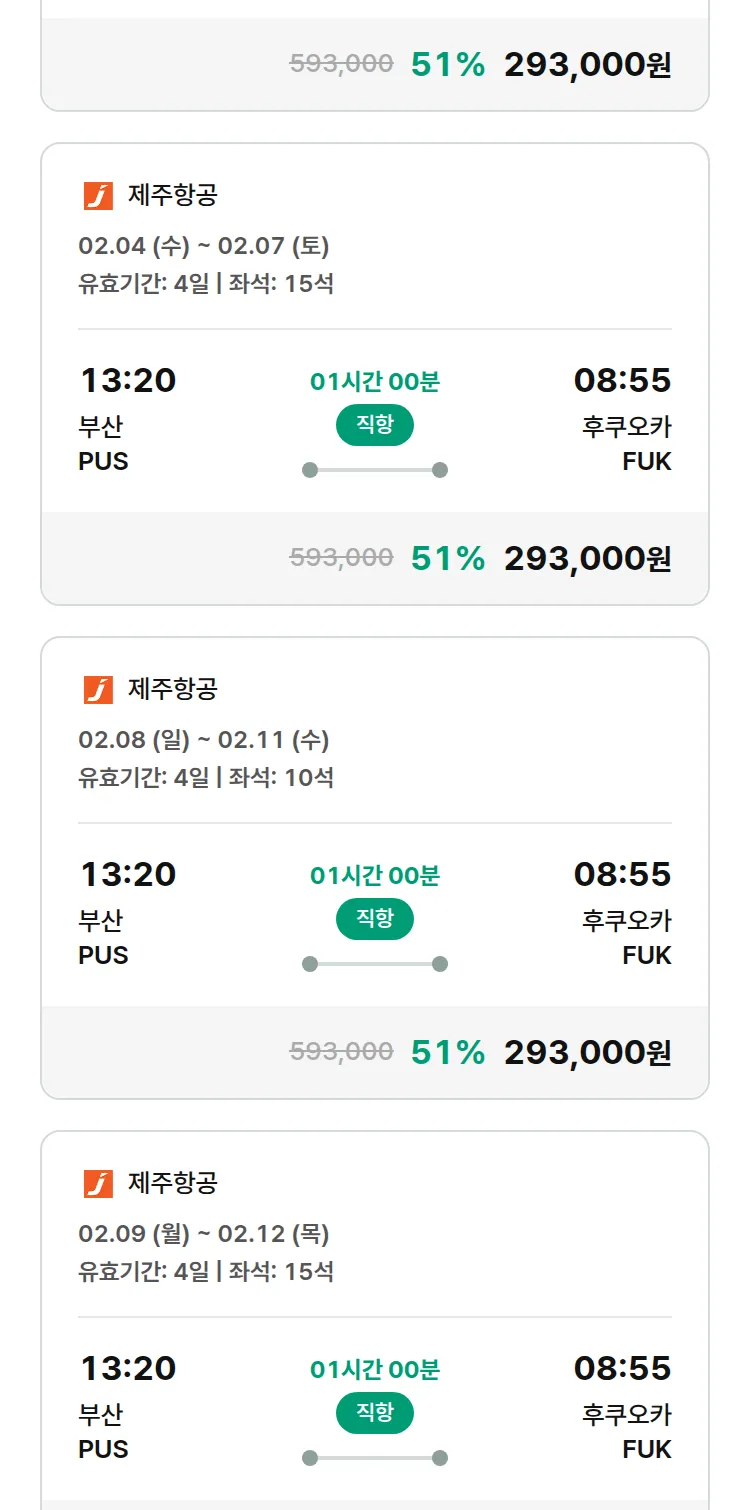Choose 293,000원 price on the 02.04 flight
The width and height of the screenshot is (750, 1510).
(x=587, y=559)
